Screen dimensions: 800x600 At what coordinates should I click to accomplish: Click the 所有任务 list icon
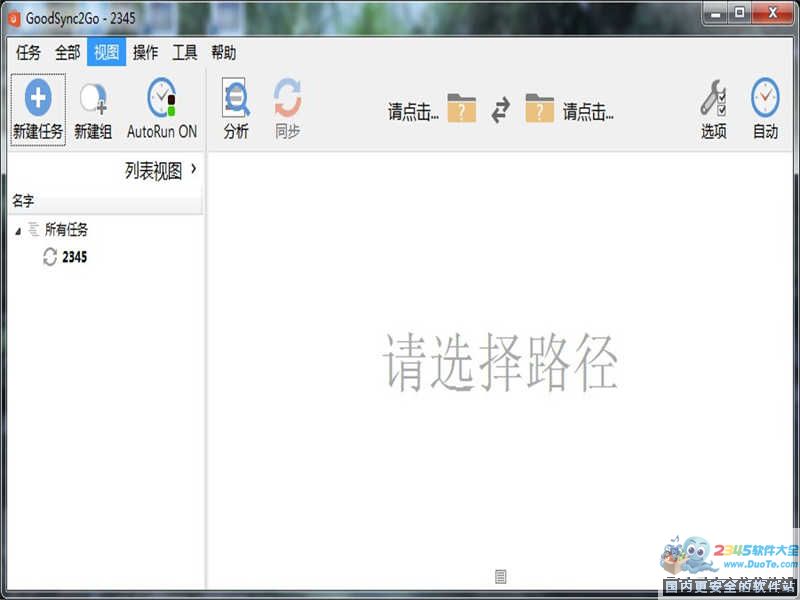[x=34, y=230]
